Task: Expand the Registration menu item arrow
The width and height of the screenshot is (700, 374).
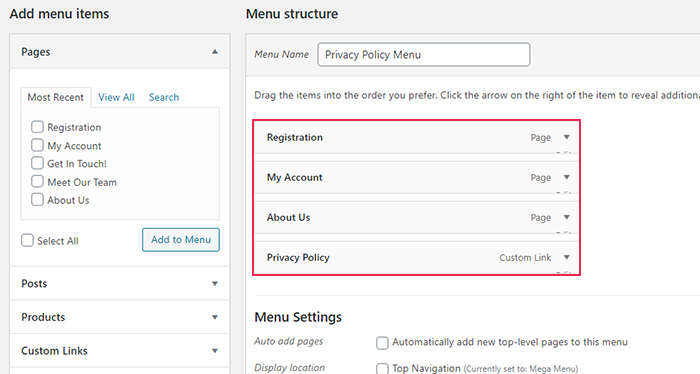Action: point(567,137)
